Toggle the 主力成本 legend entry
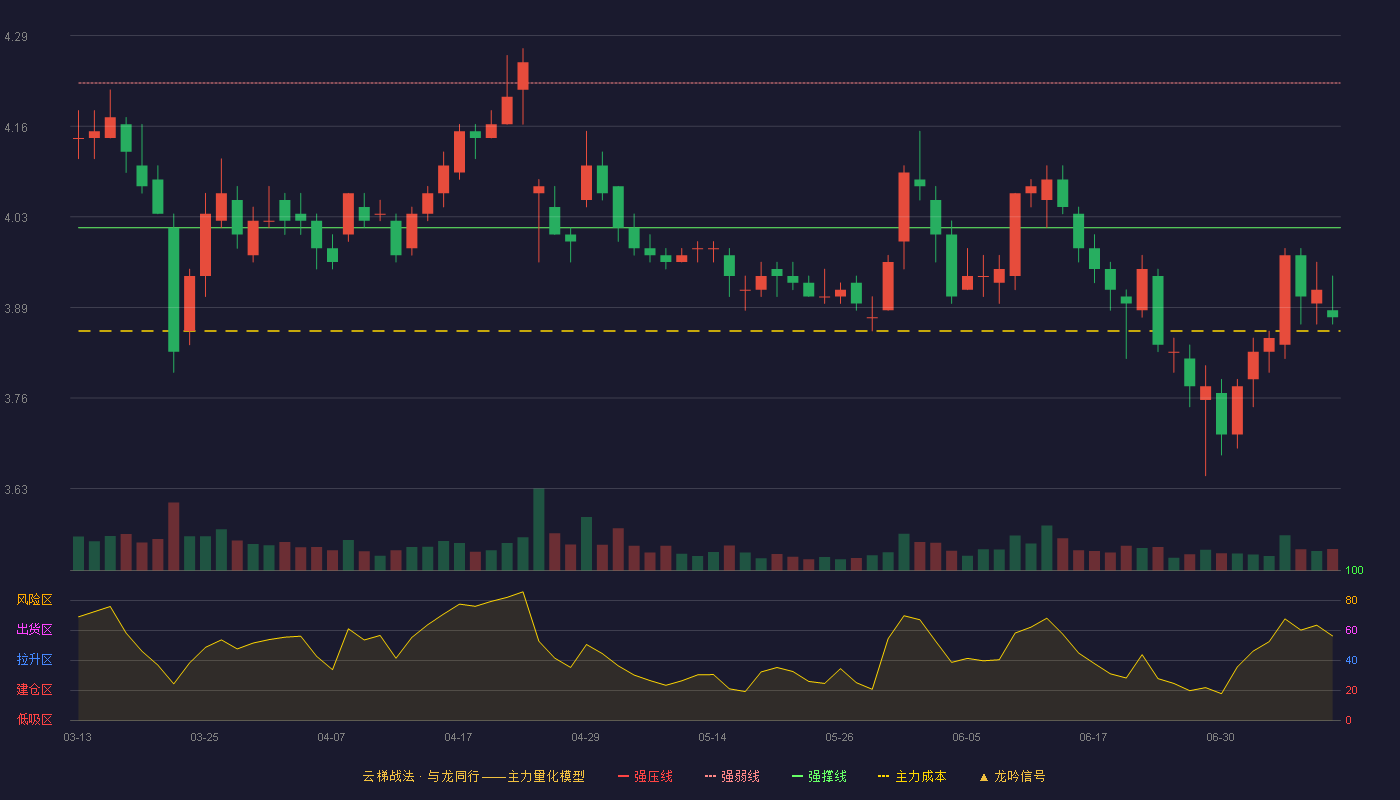 click(912, 776)
